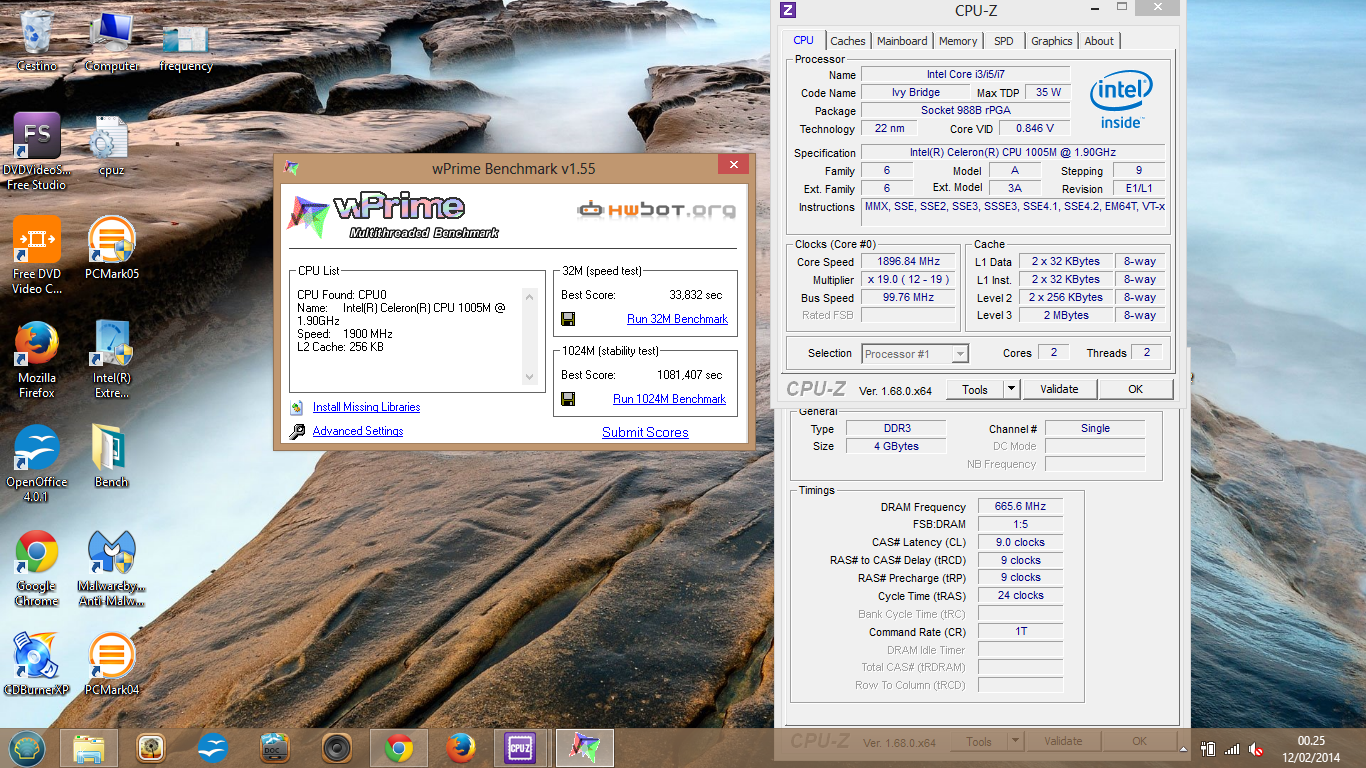The image size is (1366, 768).
Task: Launch Intel(R) Extreme desktop shortcut
Action: click(x=112, y=359)
